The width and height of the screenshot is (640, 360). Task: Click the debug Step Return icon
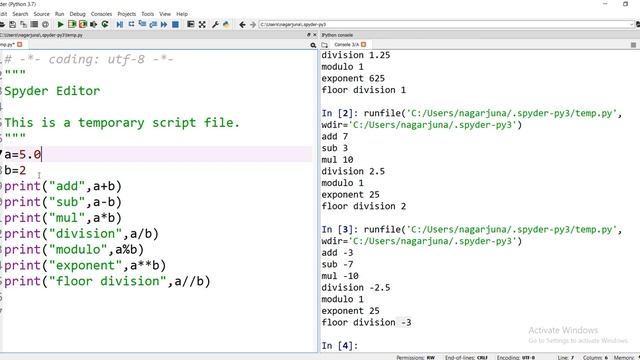153,24
